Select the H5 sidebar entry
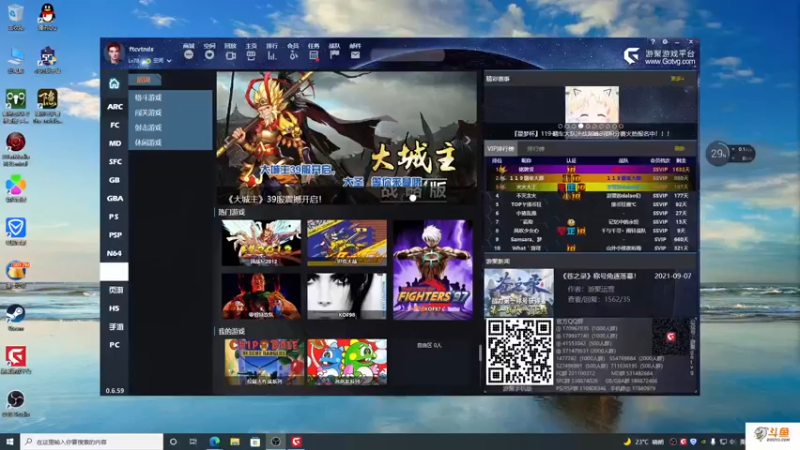This screenshot has height=450, width=800. click(114, 308)
